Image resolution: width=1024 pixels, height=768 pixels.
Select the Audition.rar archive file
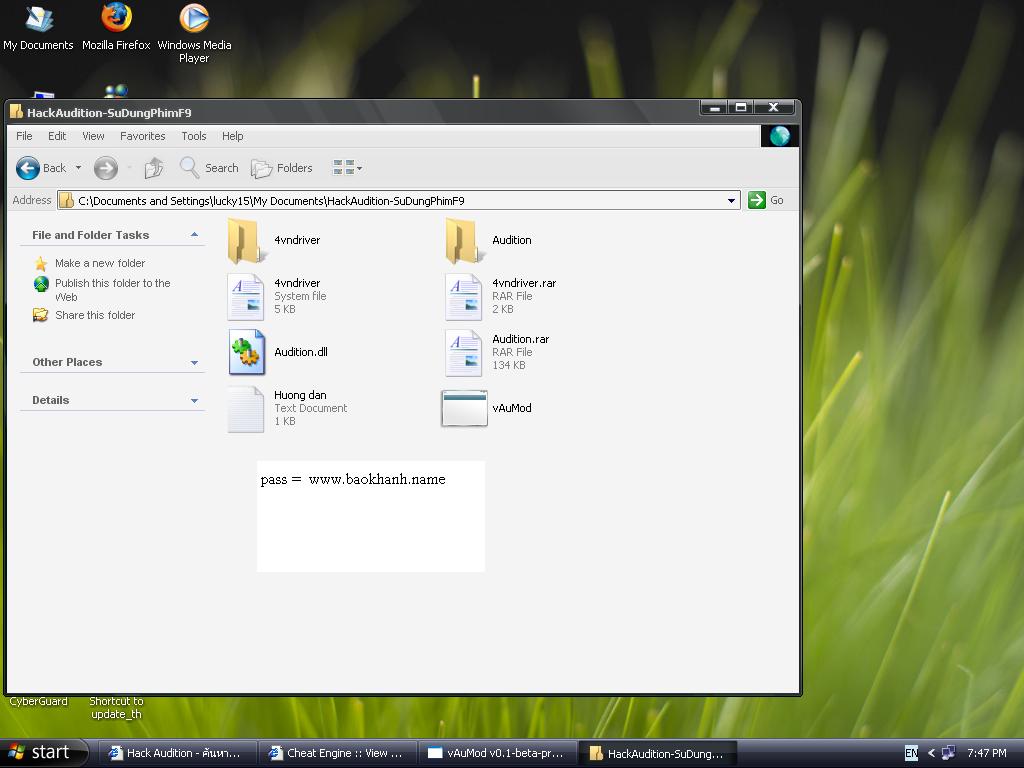click(464, 352)
